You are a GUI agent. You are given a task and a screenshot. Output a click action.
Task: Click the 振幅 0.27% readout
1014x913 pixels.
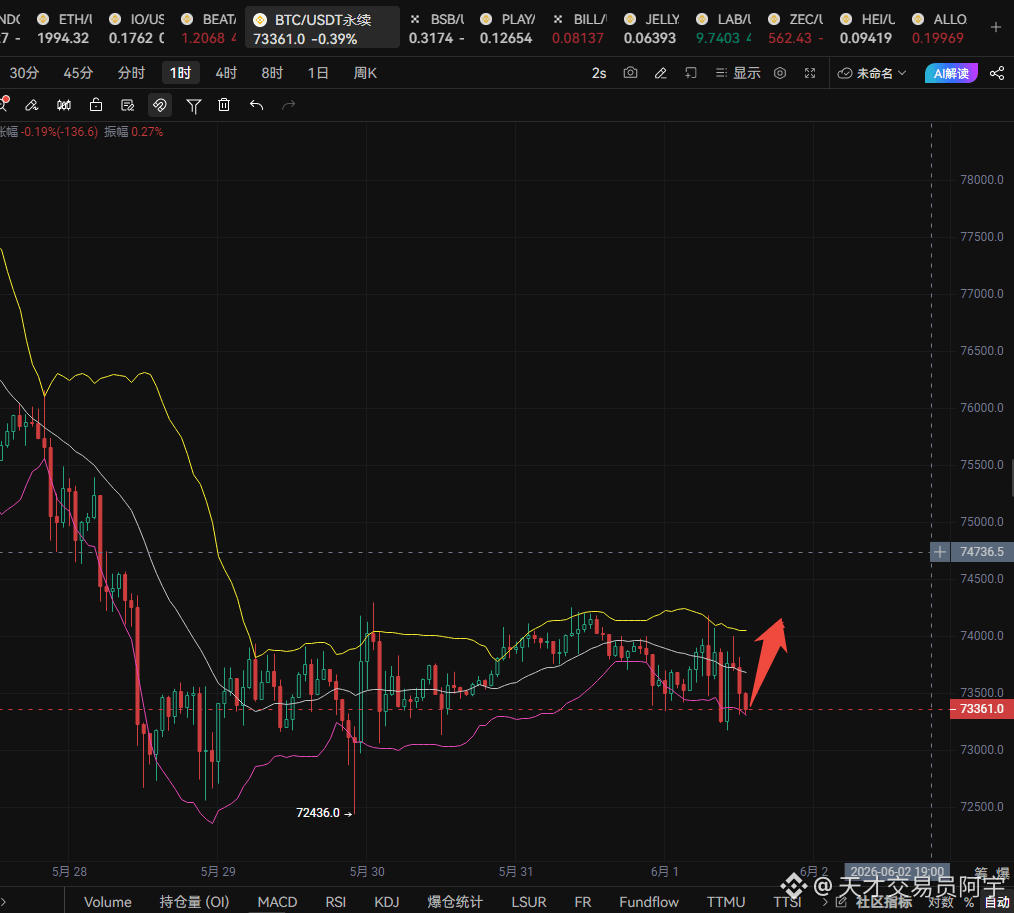click(133, 132)
